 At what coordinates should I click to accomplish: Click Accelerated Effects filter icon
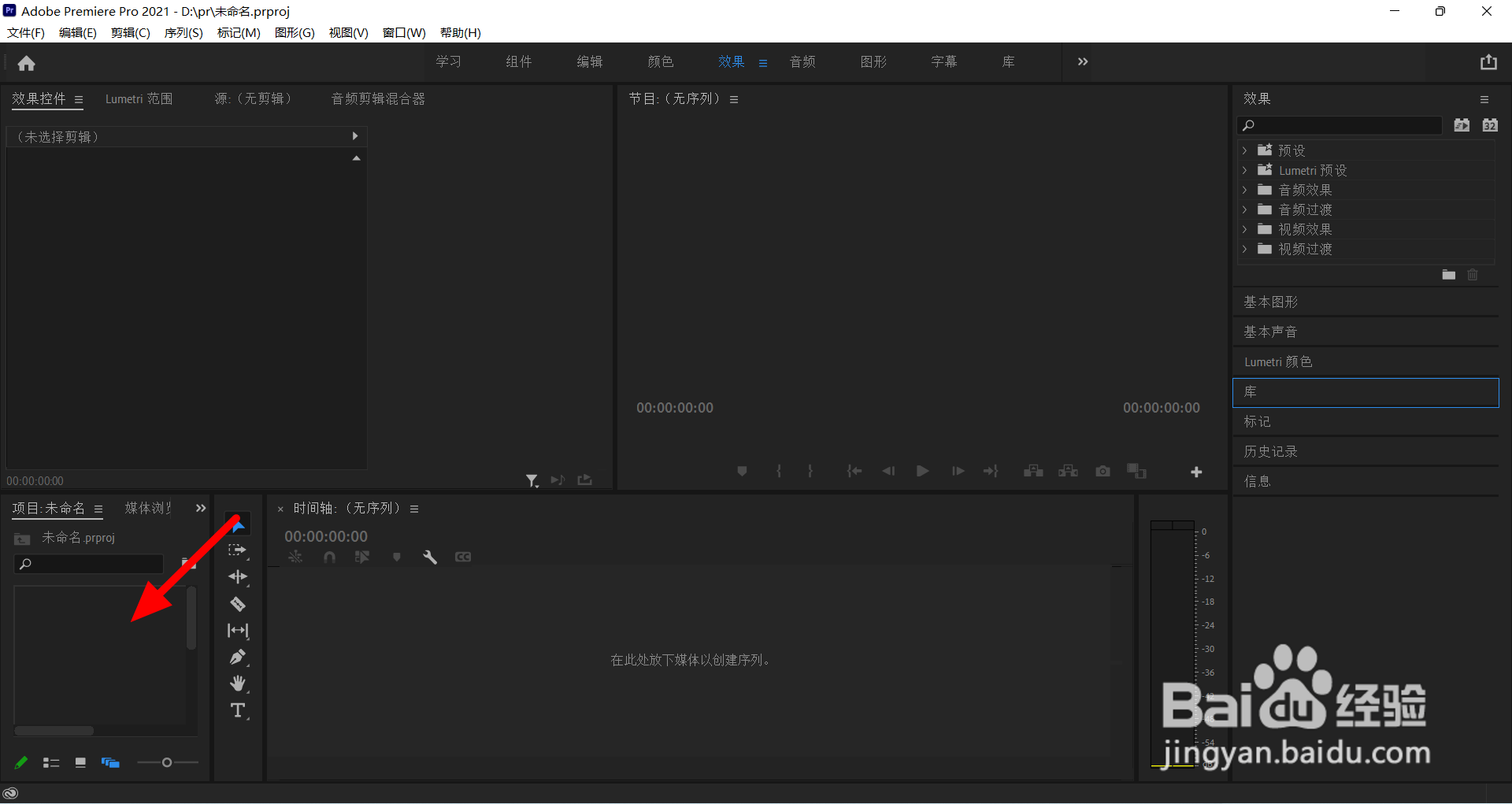(1462, 125)
